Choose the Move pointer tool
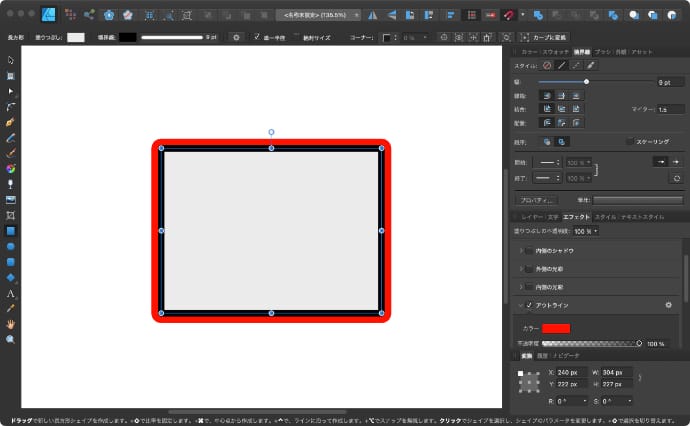 point(10,61)
